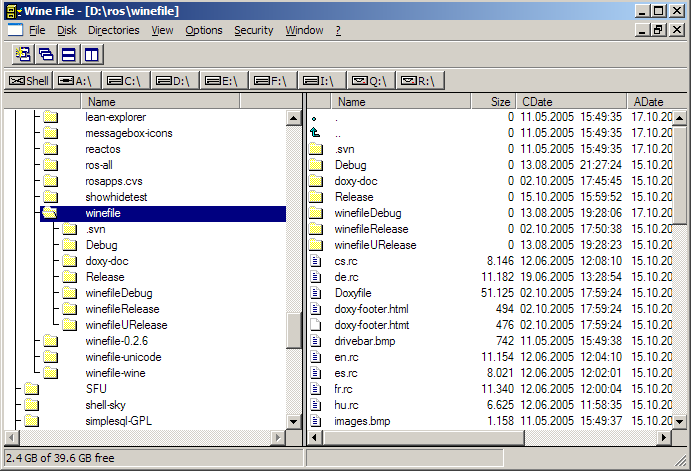
Task: Click the doxy-footer.html file icon
Action: pyautogui.click(x=315, y=309)
